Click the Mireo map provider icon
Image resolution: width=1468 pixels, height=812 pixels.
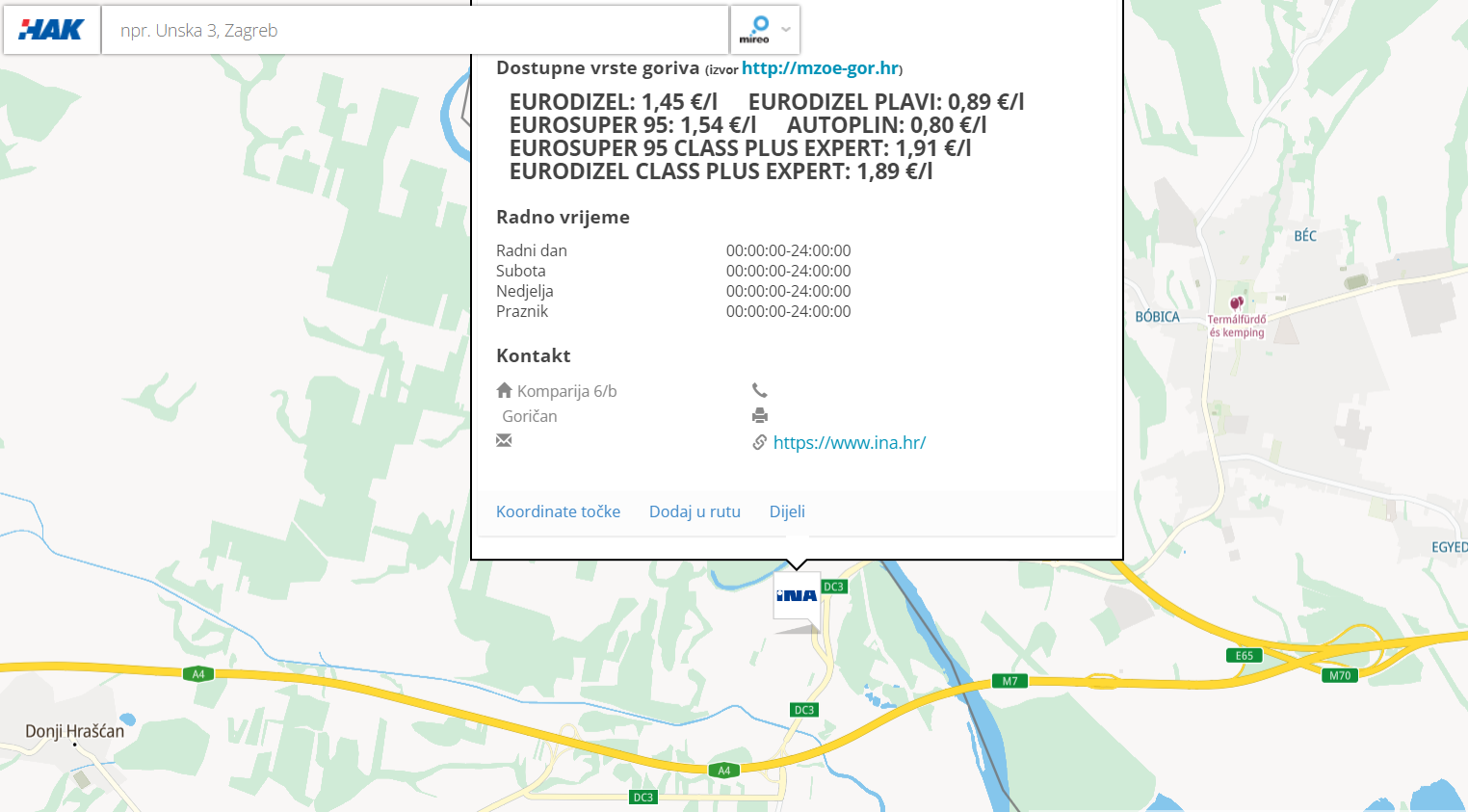(x=754, y=29)
